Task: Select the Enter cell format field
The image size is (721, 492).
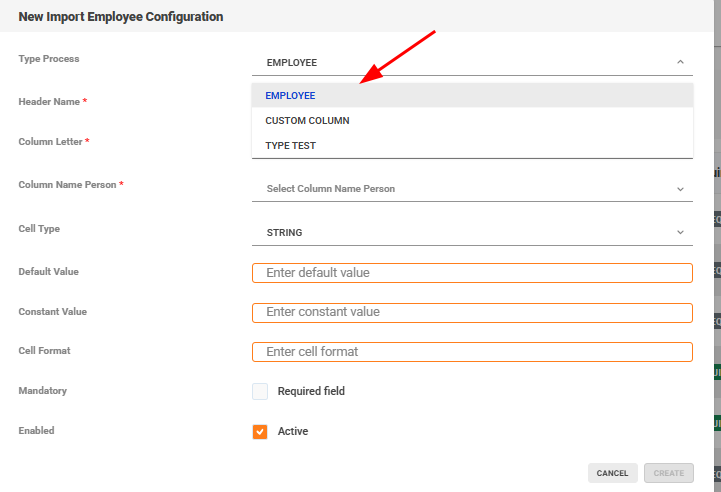Action: 472,352
